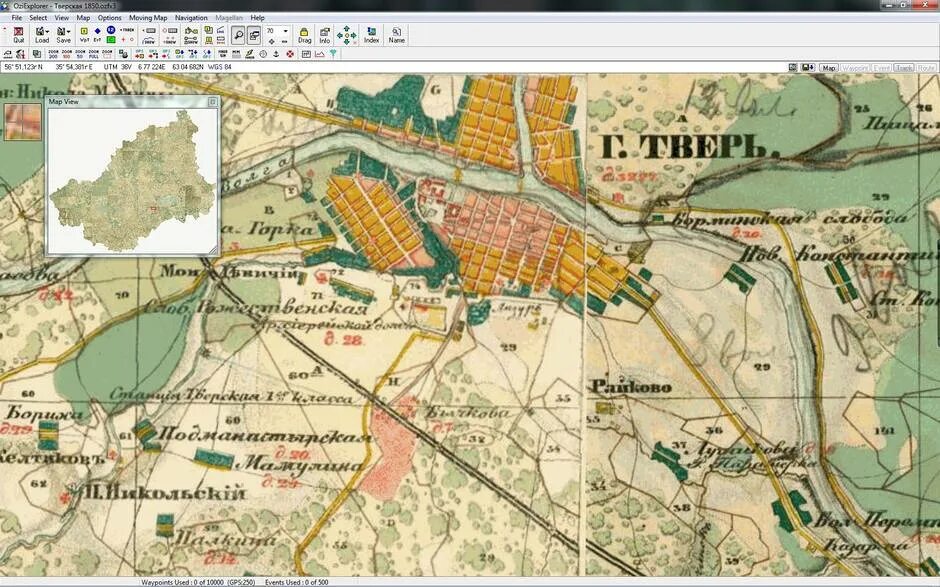The width and height of the screenshot is (940, 587).
Task: Open the Map menu
Action: pyautogui.click(x=83, y=18)
